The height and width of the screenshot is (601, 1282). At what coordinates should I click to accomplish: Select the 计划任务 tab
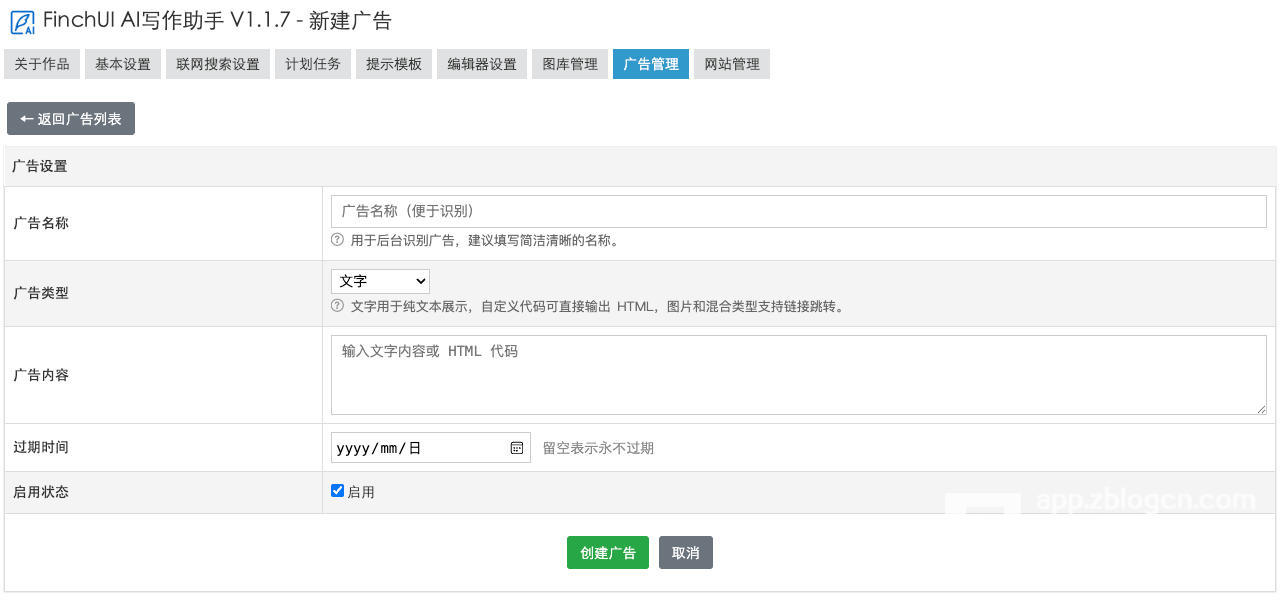coord(313,64)
